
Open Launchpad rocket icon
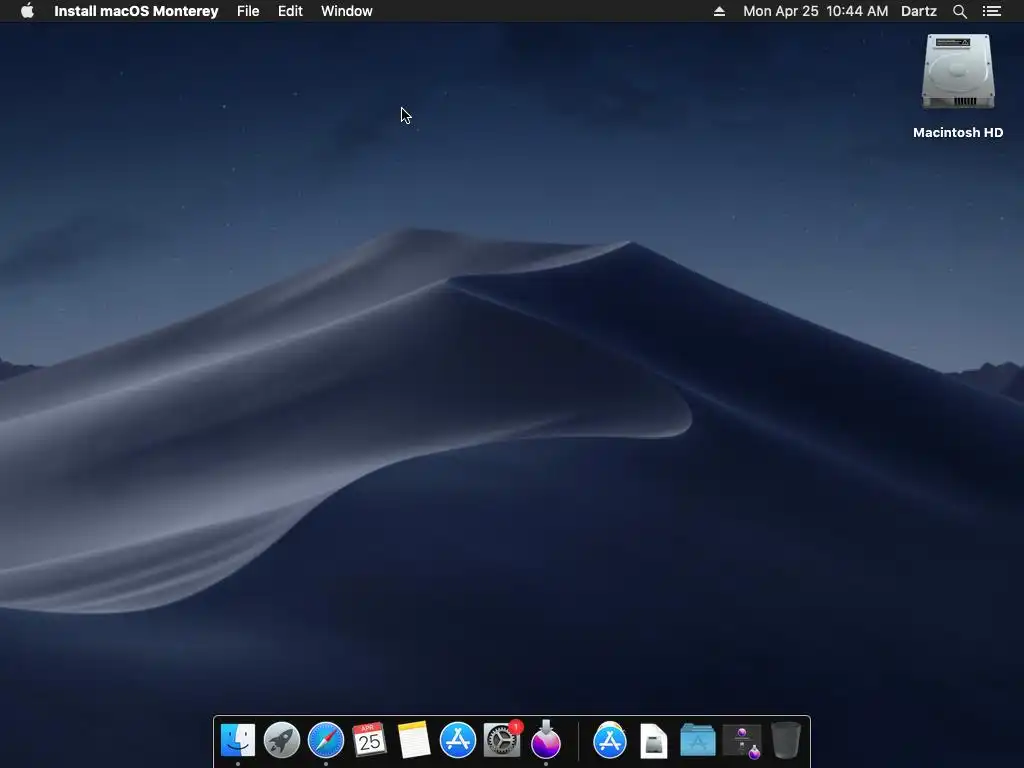tap(281, 740)
